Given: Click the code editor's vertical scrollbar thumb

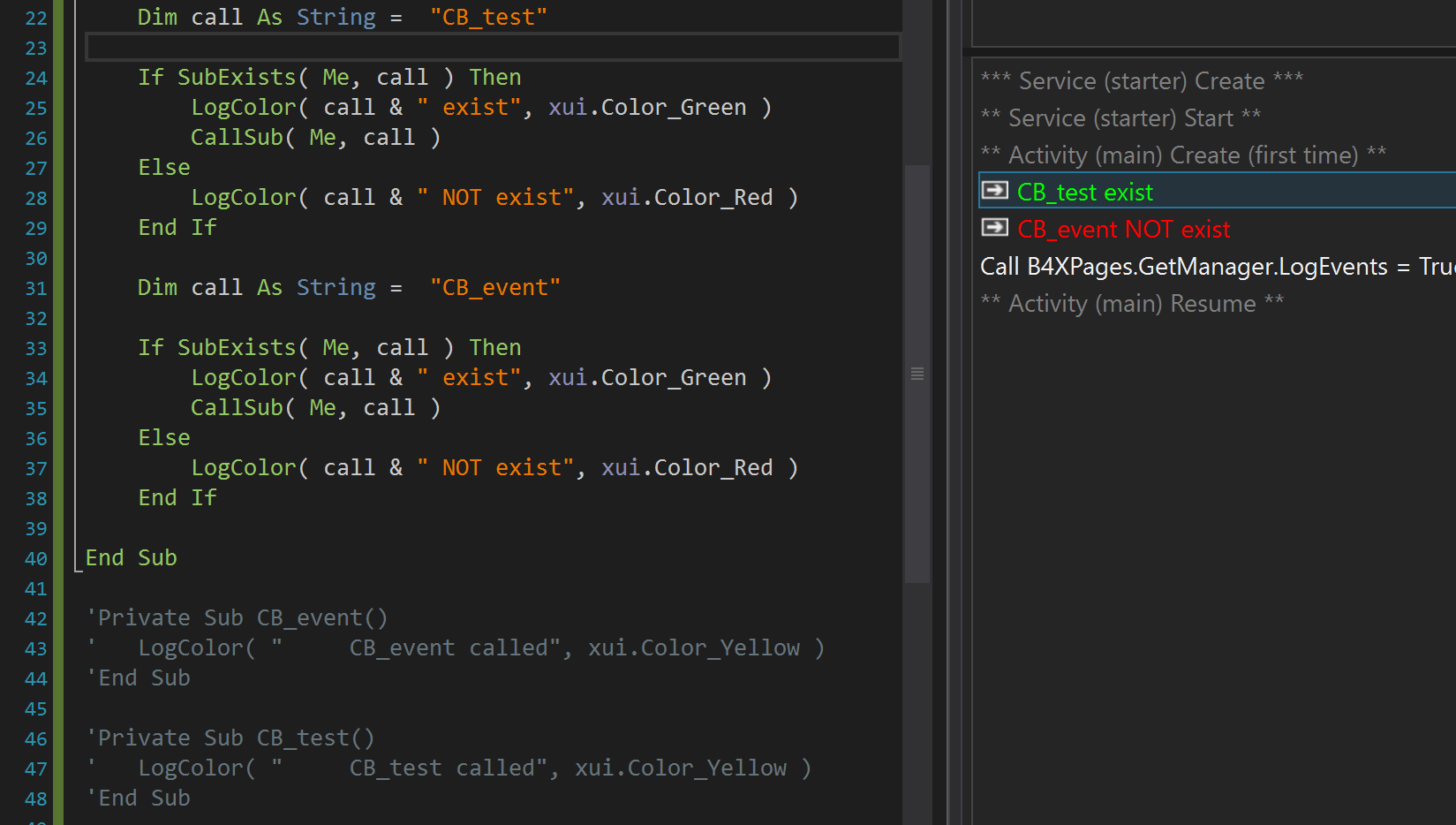Looking at the screenshot, I should [x=917, y=374].
